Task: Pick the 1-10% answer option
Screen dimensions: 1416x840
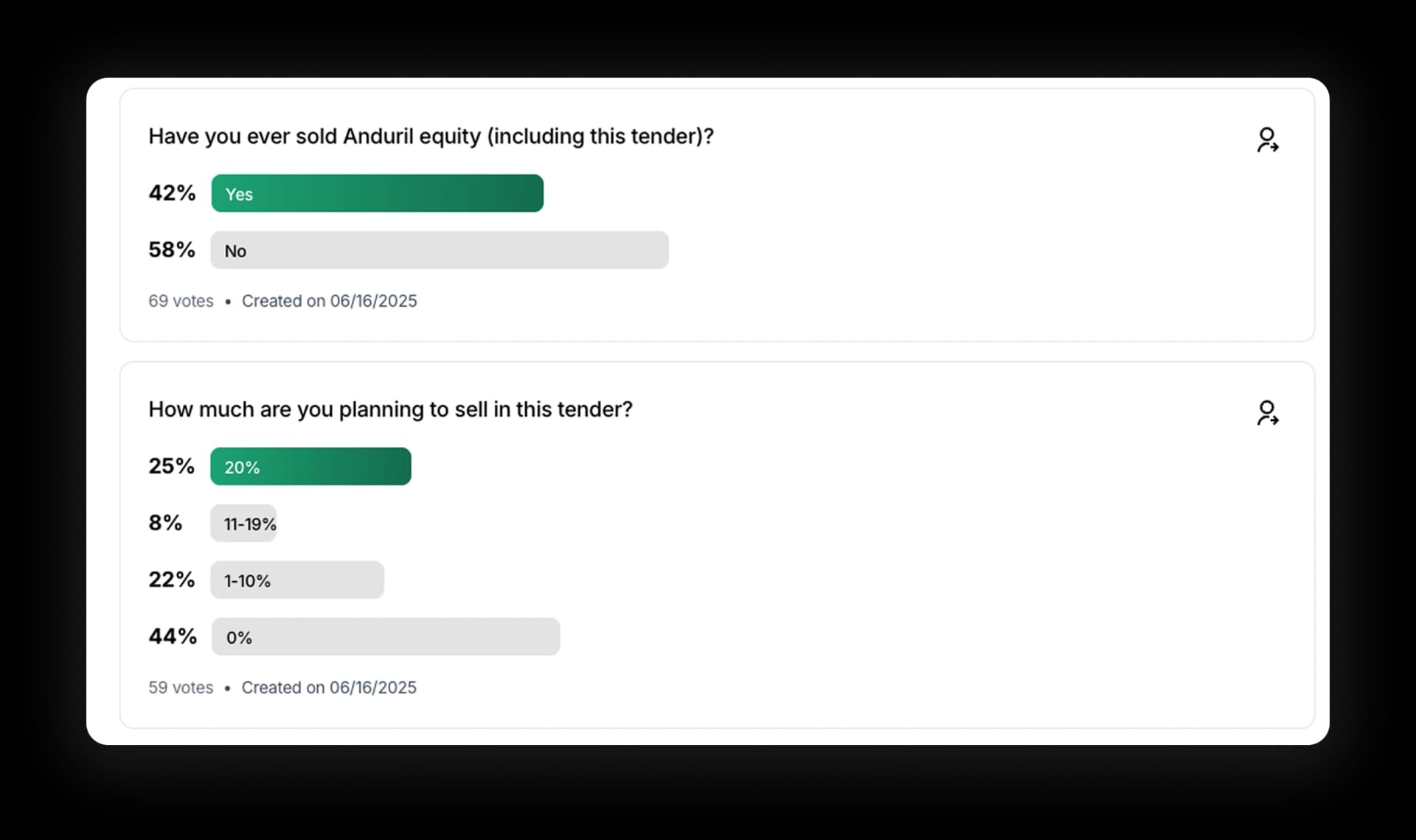Action: [x=296, y=580]
